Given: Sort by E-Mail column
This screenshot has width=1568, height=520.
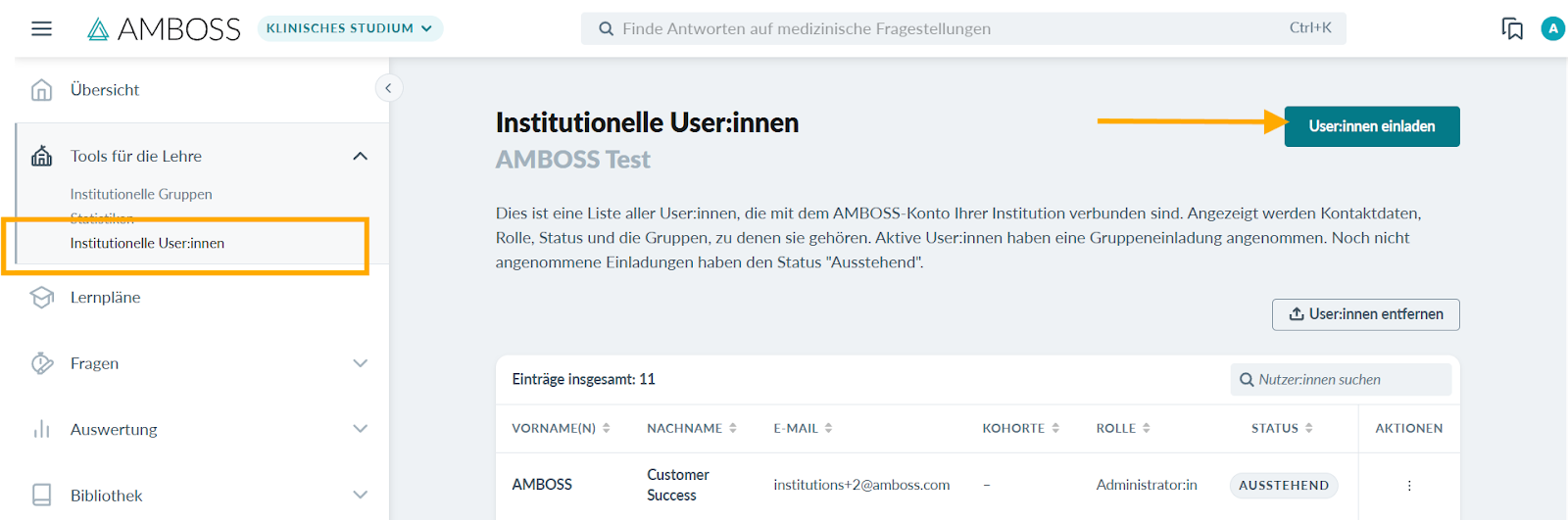Looking at the screenshot, I should point(803,428).
